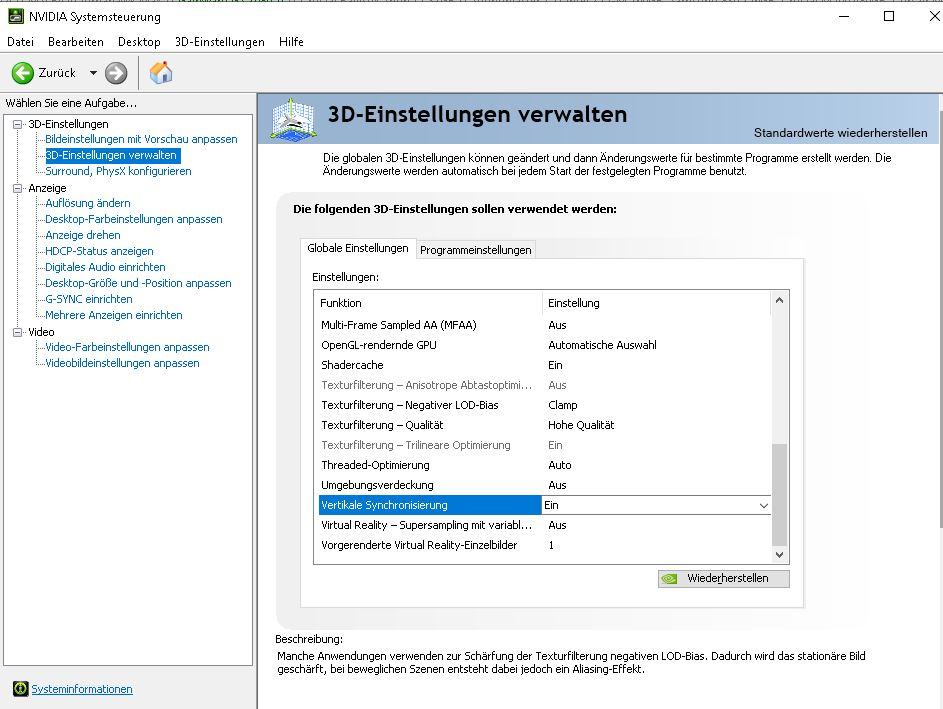Screen dimensions: 943x709
Task: Click the 3D settings header graphic
Action: tap(293, 119)
